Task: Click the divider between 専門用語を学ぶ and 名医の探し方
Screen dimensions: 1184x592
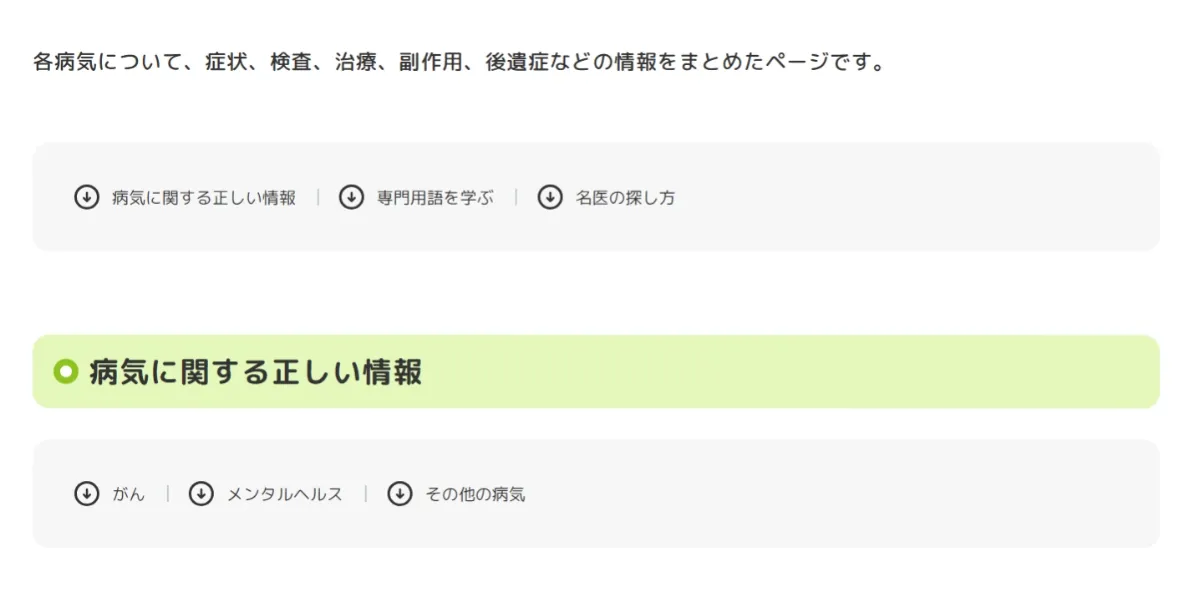Action: coord(516,197)
